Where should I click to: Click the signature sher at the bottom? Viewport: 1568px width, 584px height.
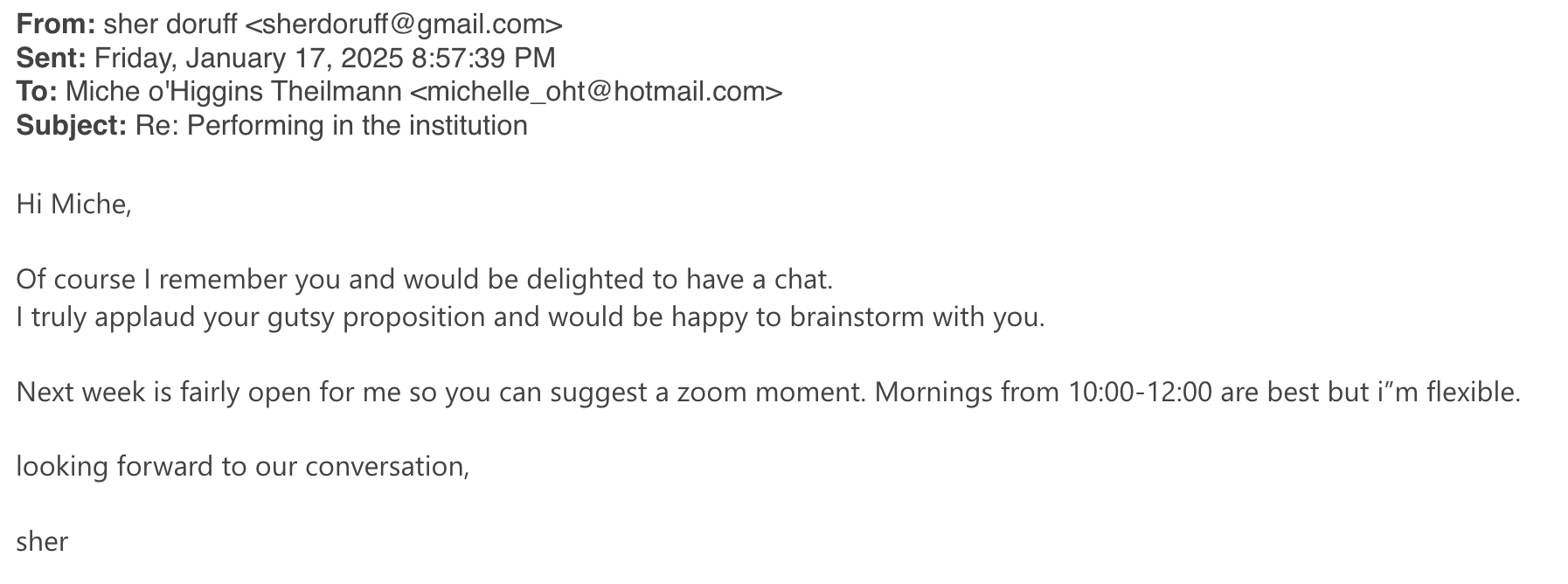pos(42,542)
